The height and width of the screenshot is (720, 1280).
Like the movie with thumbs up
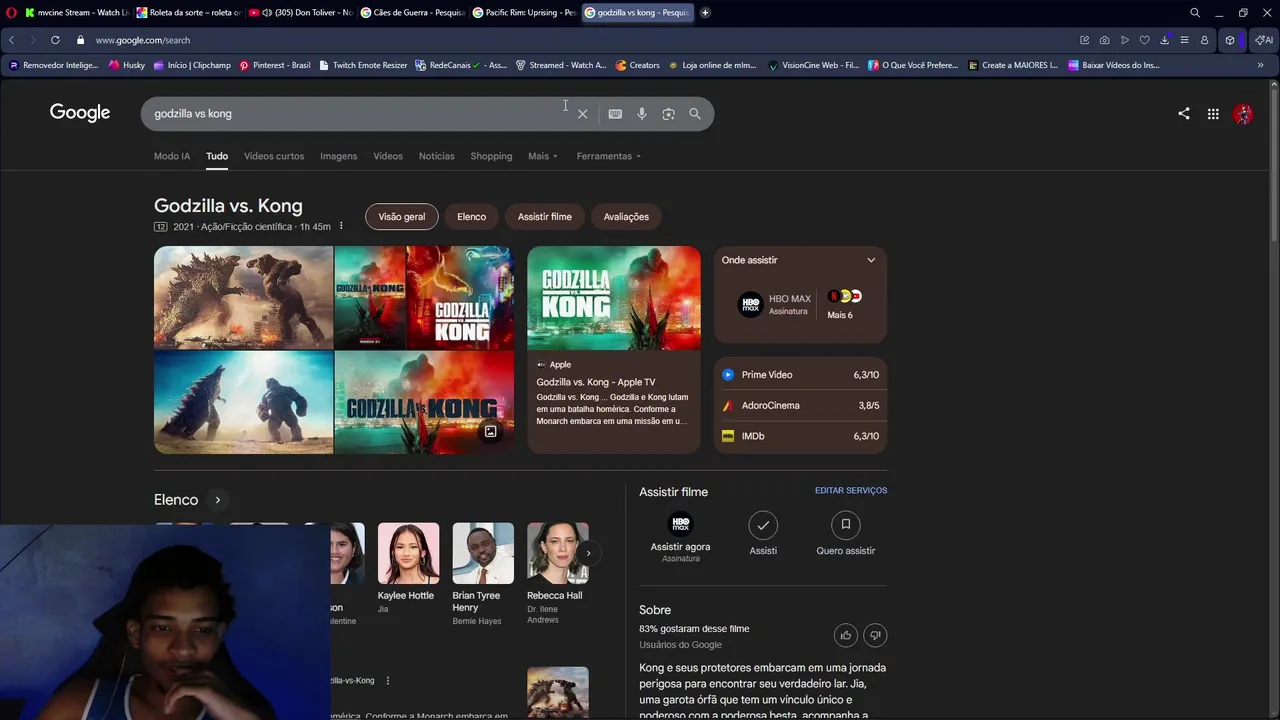pos(846,635)
